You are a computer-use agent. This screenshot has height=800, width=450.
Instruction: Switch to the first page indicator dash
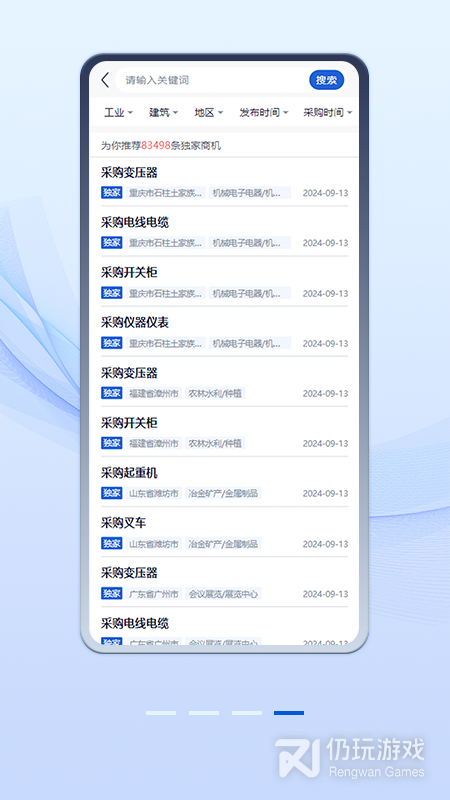(x=161, y=713)
